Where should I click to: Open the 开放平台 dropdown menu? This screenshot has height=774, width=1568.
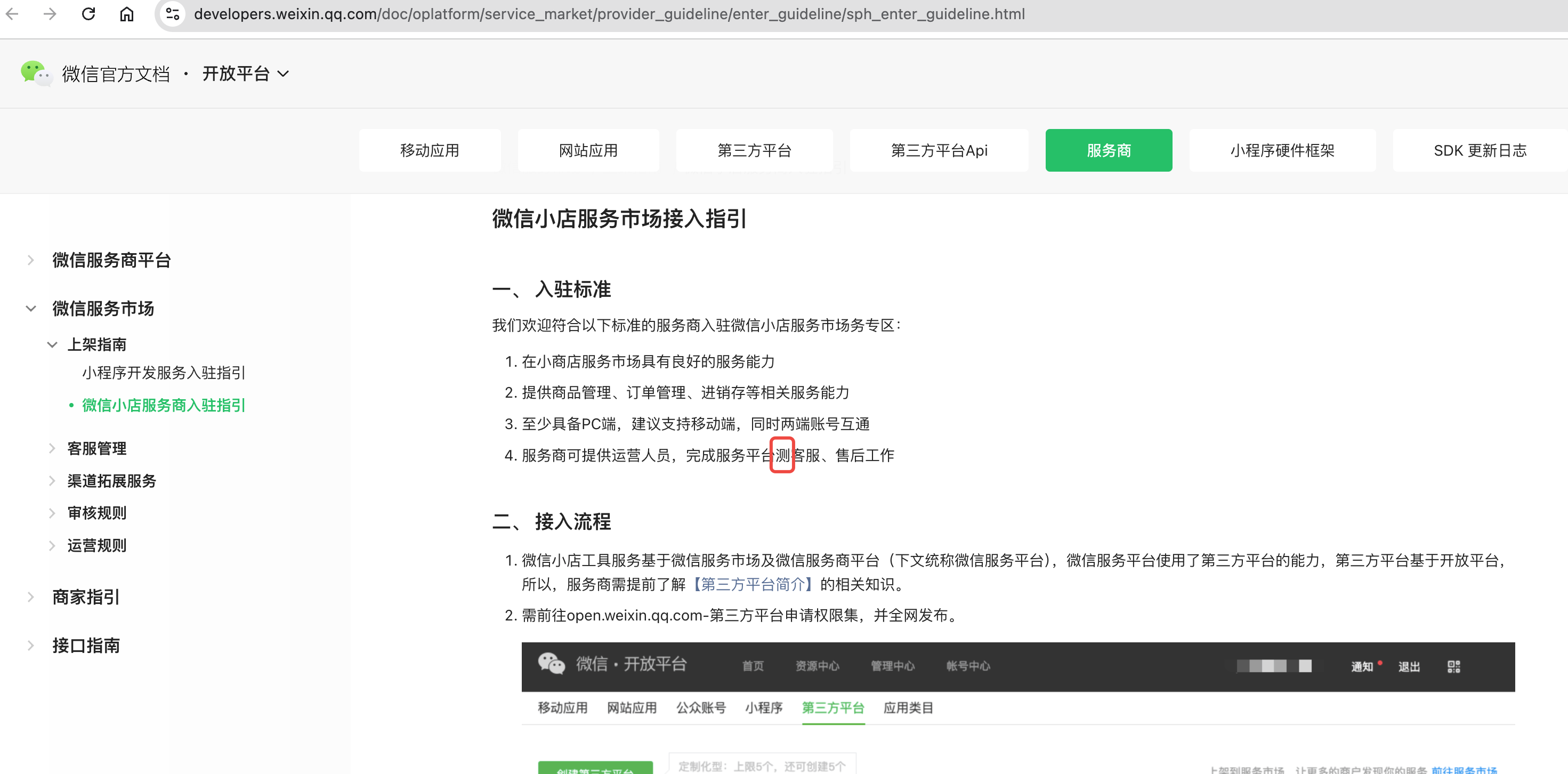click(245, 74)
